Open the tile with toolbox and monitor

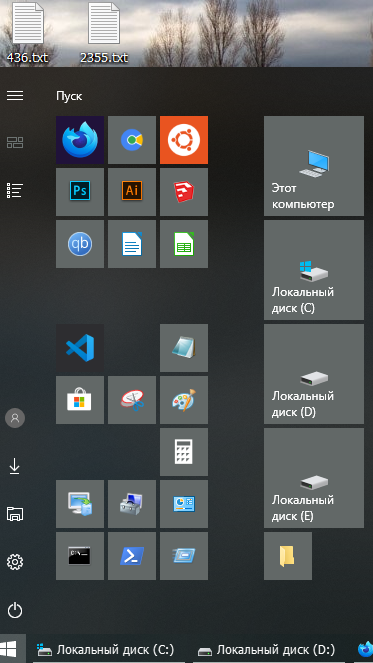[x=132, y=504]
